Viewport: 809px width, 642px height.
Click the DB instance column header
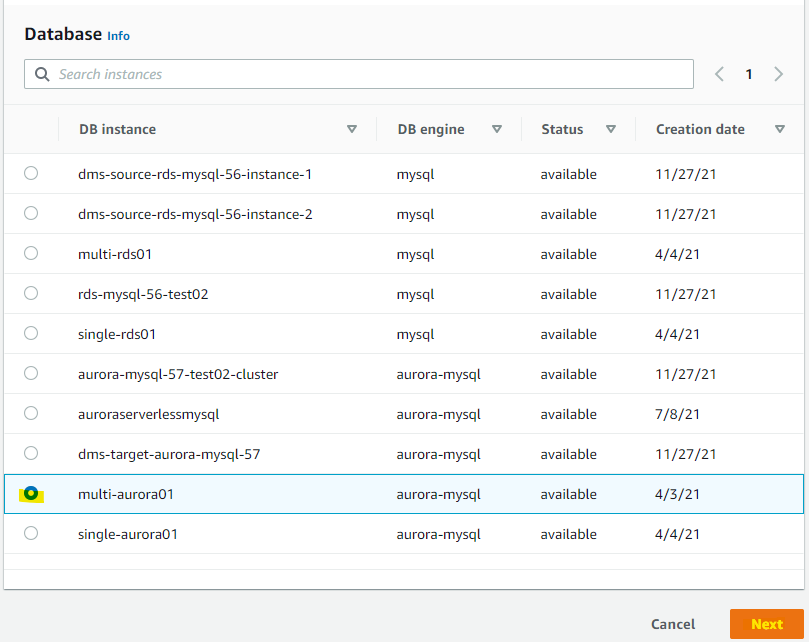[117, 129]
